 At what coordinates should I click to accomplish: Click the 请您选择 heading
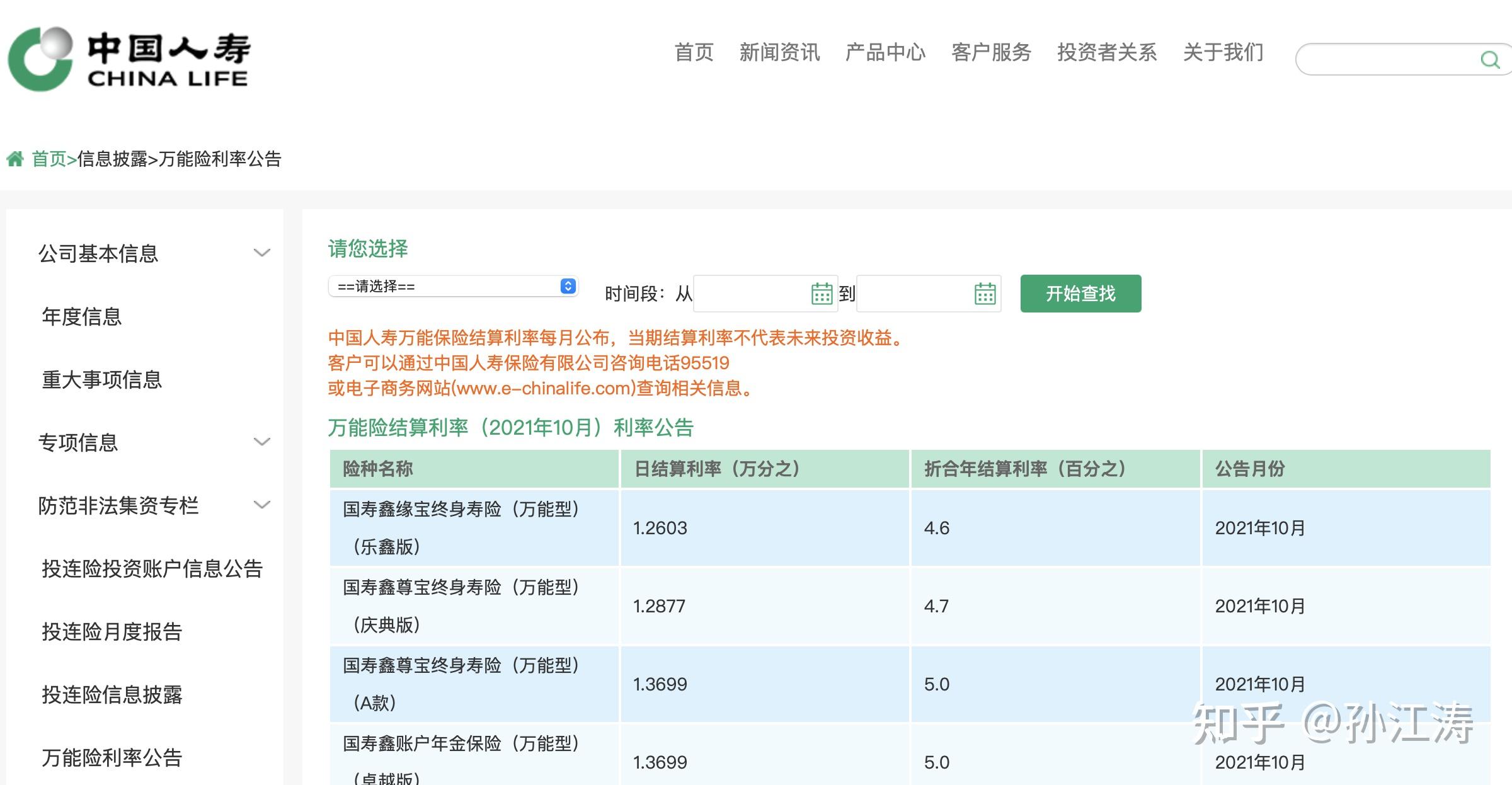[x=368, y=248]
